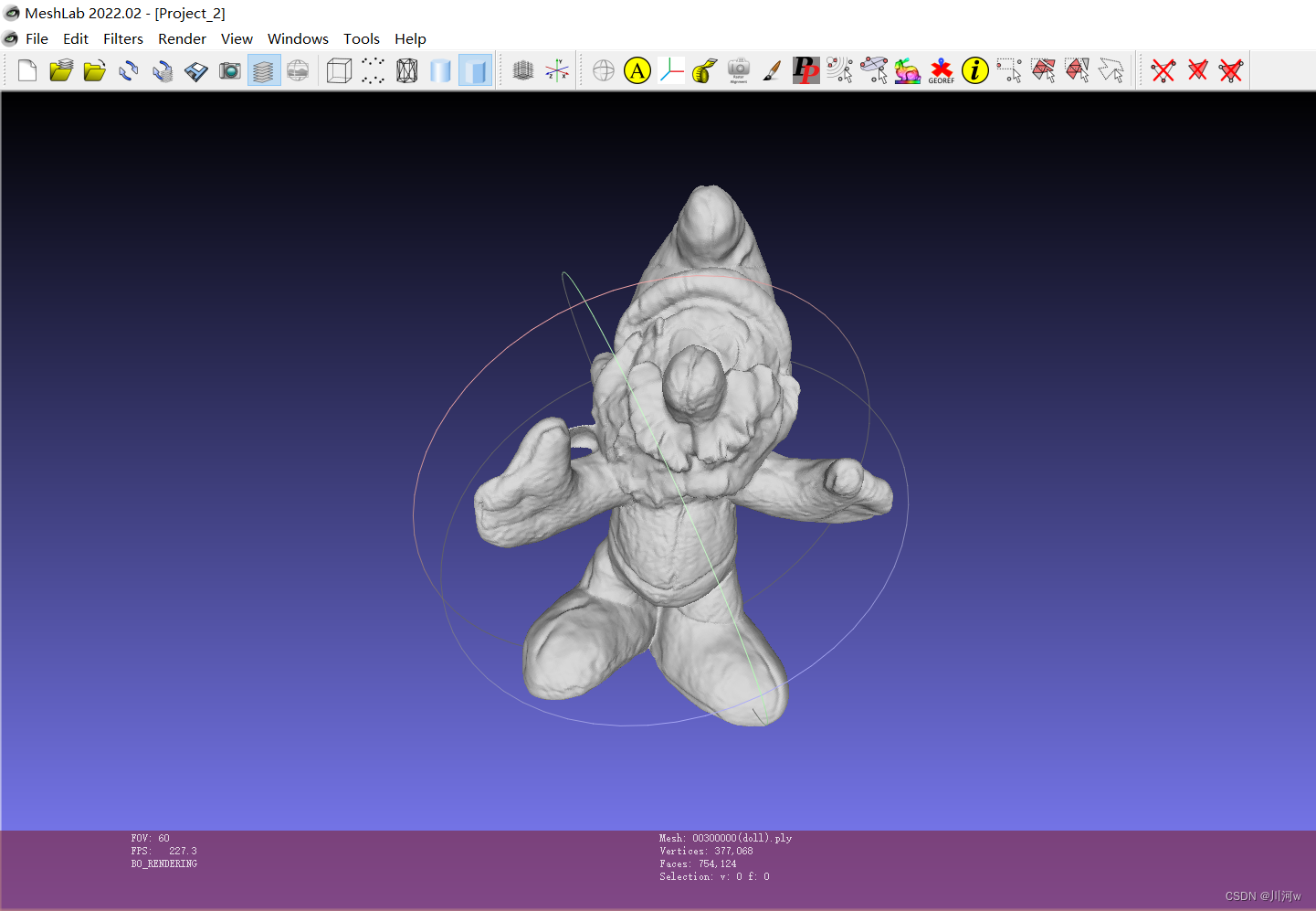Screen dimensions: 1316x911
Task: Open the rainbow bunny Quality Mapper
Action: (908, 70)
